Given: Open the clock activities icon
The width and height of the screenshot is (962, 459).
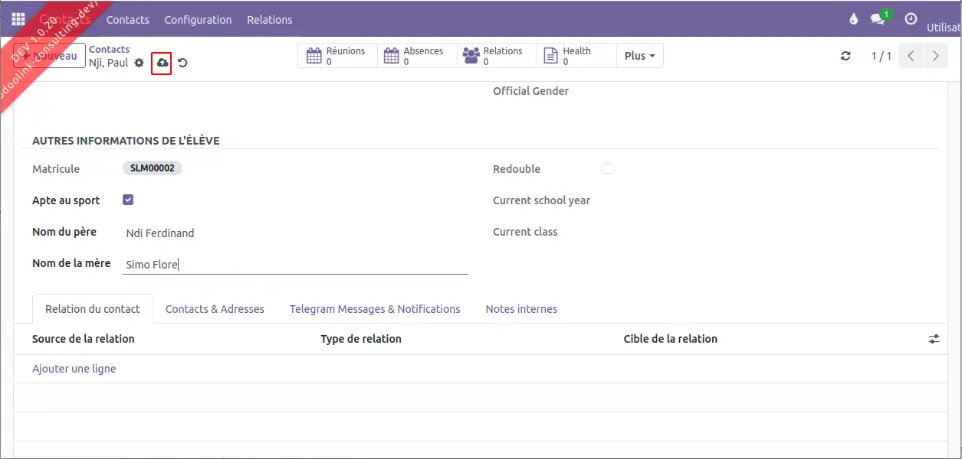Looking at the screenshot, I should 910,19.
